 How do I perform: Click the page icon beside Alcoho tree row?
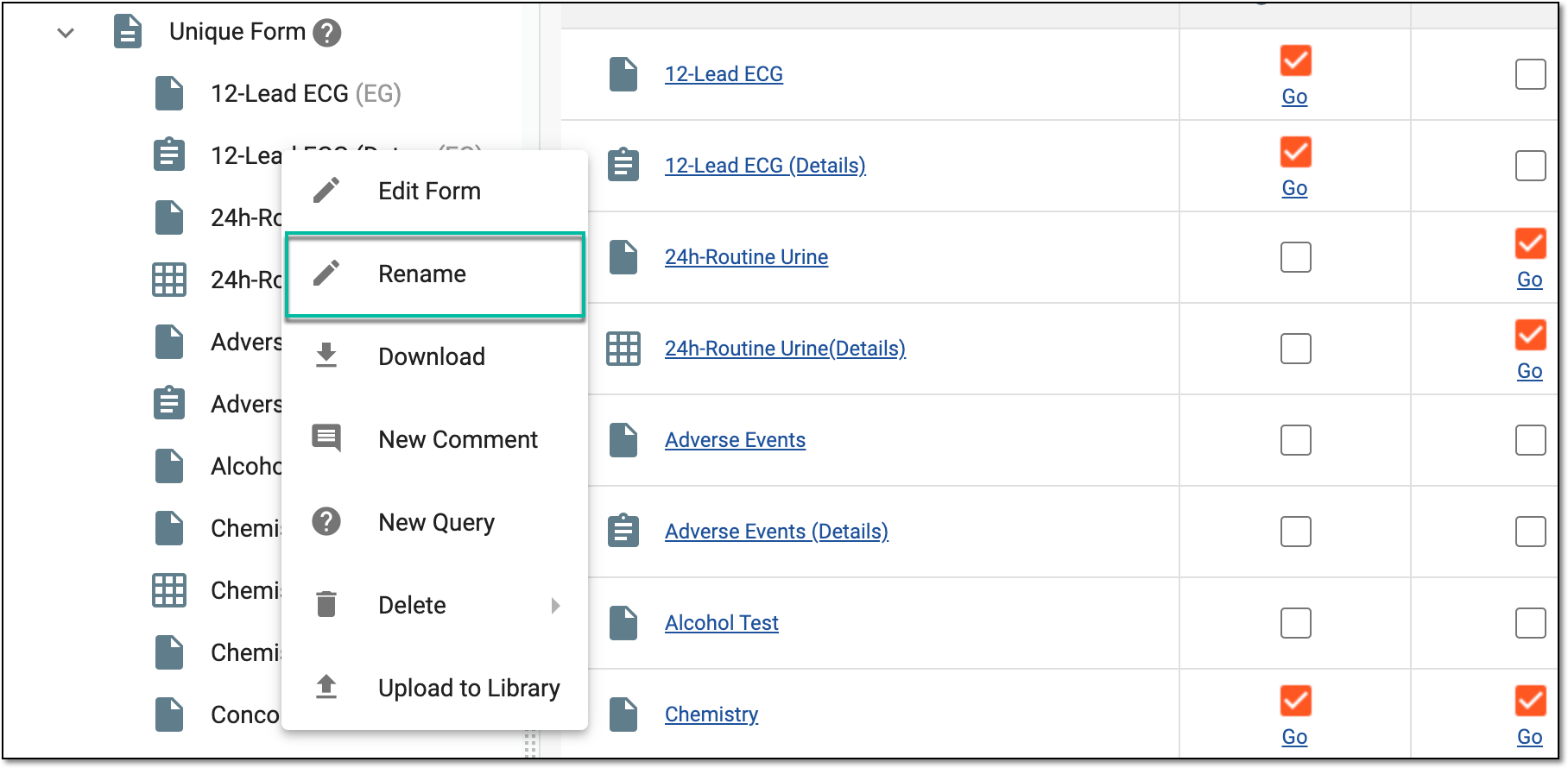tap(169, 466)
